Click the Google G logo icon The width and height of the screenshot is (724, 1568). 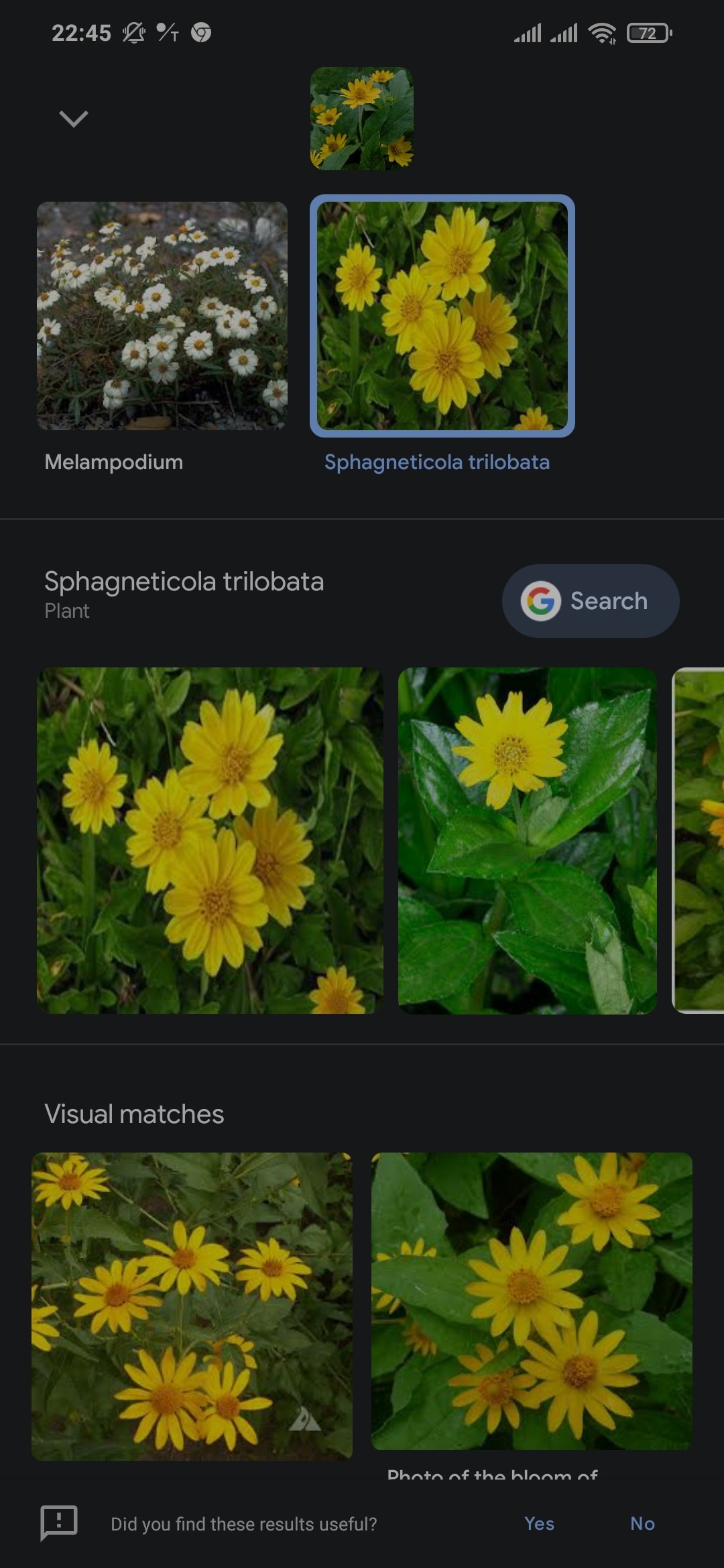(541, 601)
